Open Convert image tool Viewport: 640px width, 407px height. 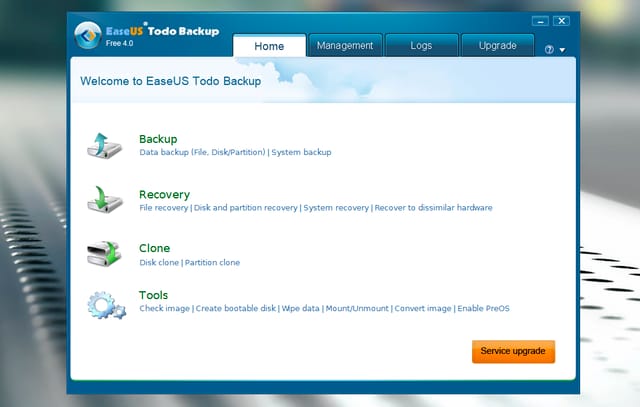(423, 309)
